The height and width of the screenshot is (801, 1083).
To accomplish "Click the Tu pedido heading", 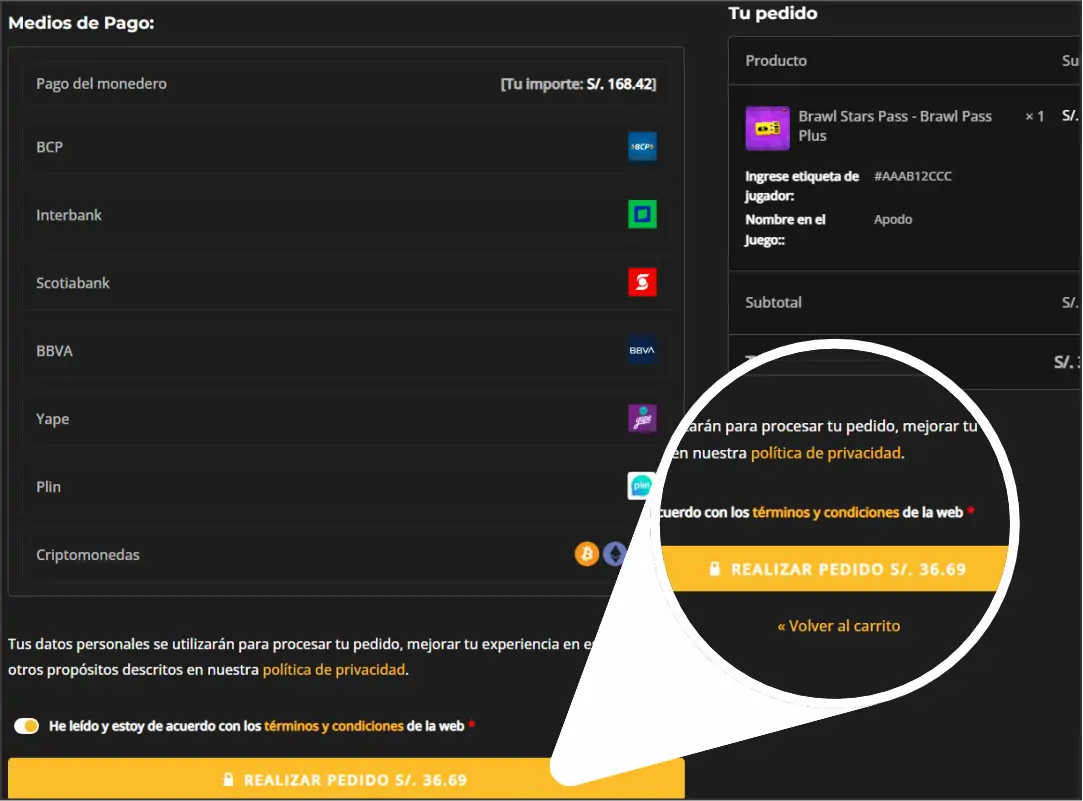I will click(x=772, y=13).
